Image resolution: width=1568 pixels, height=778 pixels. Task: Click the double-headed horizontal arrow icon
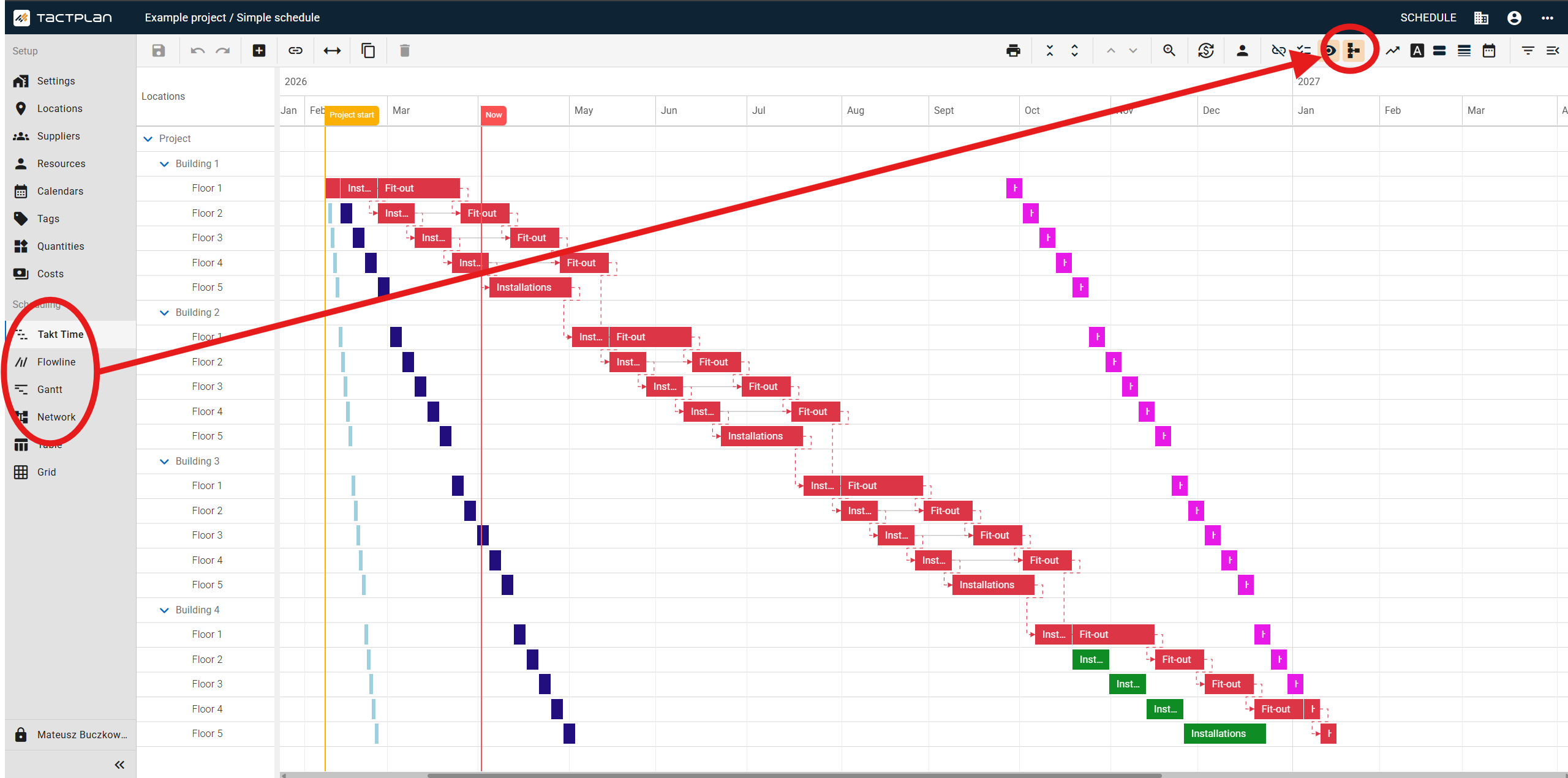pos(332,51)
